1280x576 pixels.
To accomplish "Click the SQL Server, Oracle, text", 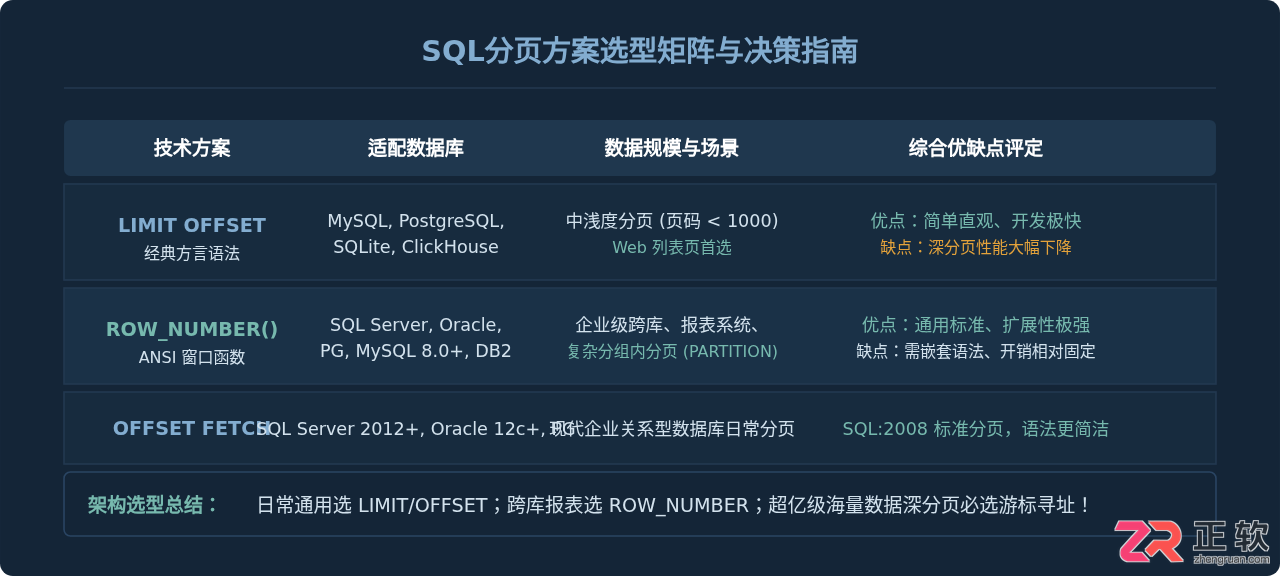I will tap(416, 325).
